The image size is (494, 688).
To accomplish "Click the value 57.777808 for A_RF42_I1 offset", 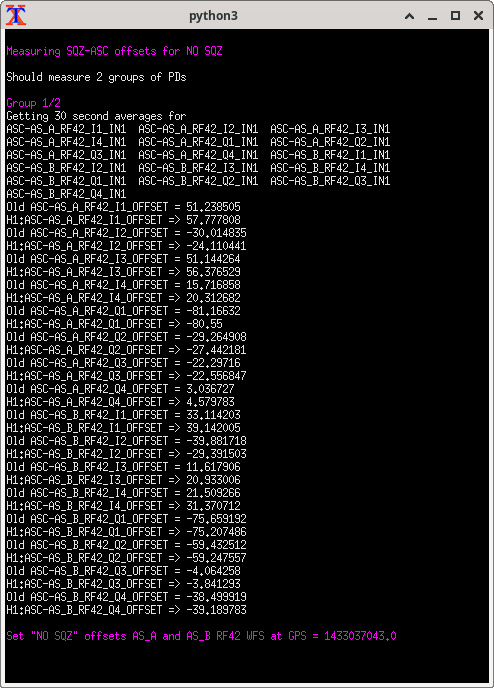I will pyautogui.click(x=213, y=220).
